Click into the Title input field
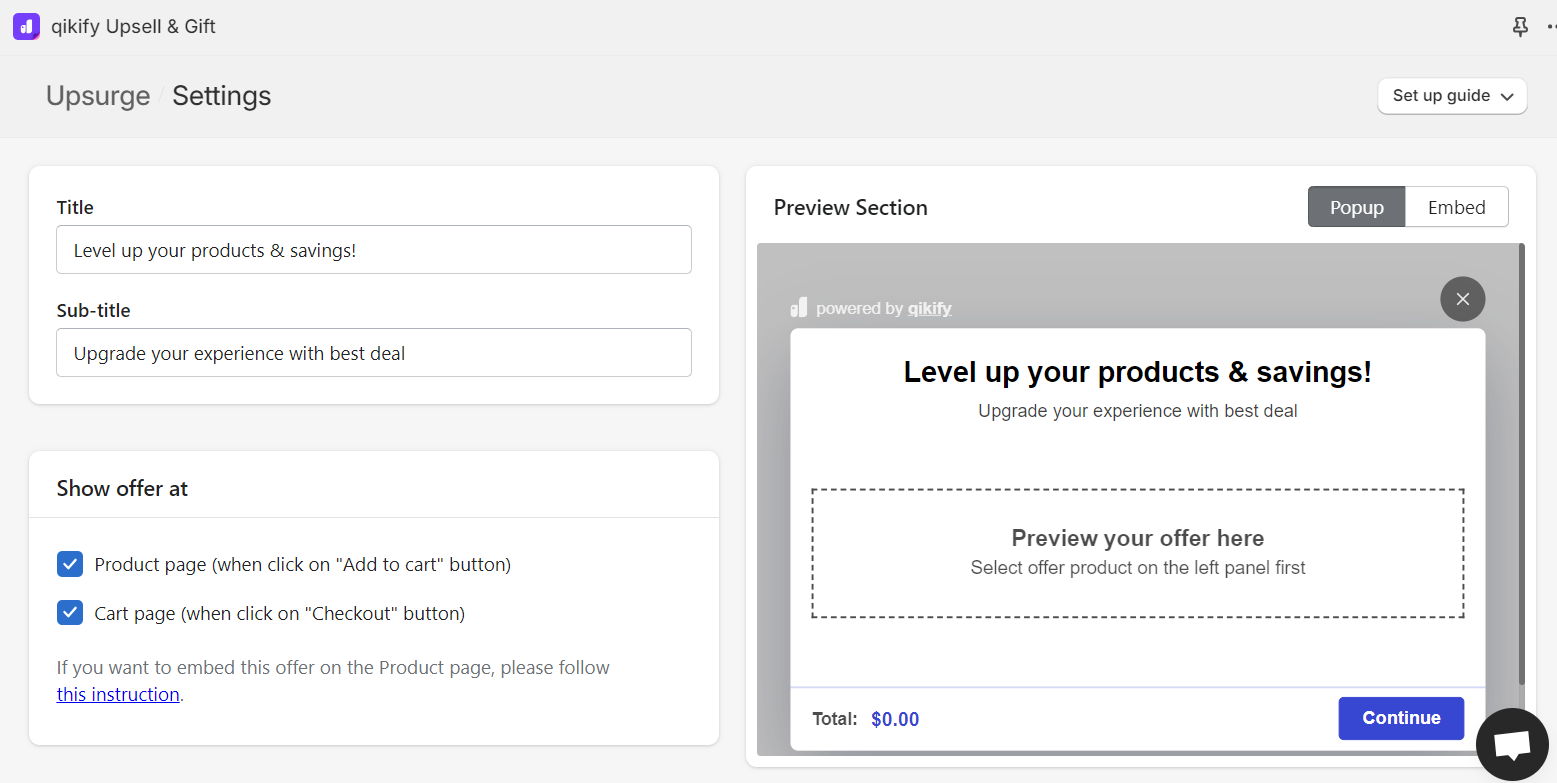 pyautogui.click(x=374, y=250)
